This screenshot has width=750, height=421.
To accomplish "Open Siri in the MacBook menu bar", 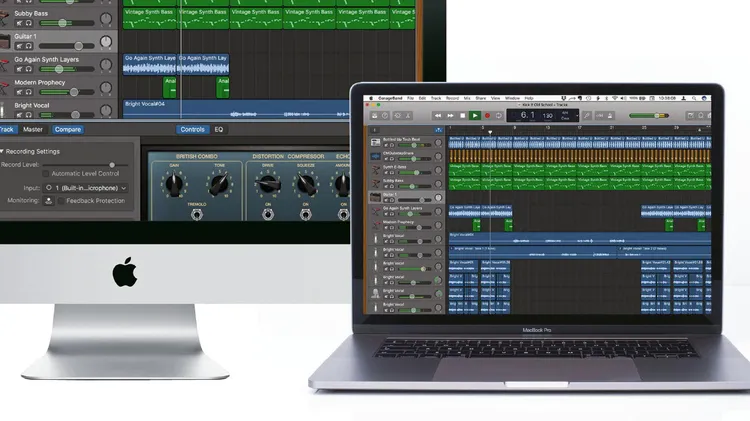I will click(704, 98).
